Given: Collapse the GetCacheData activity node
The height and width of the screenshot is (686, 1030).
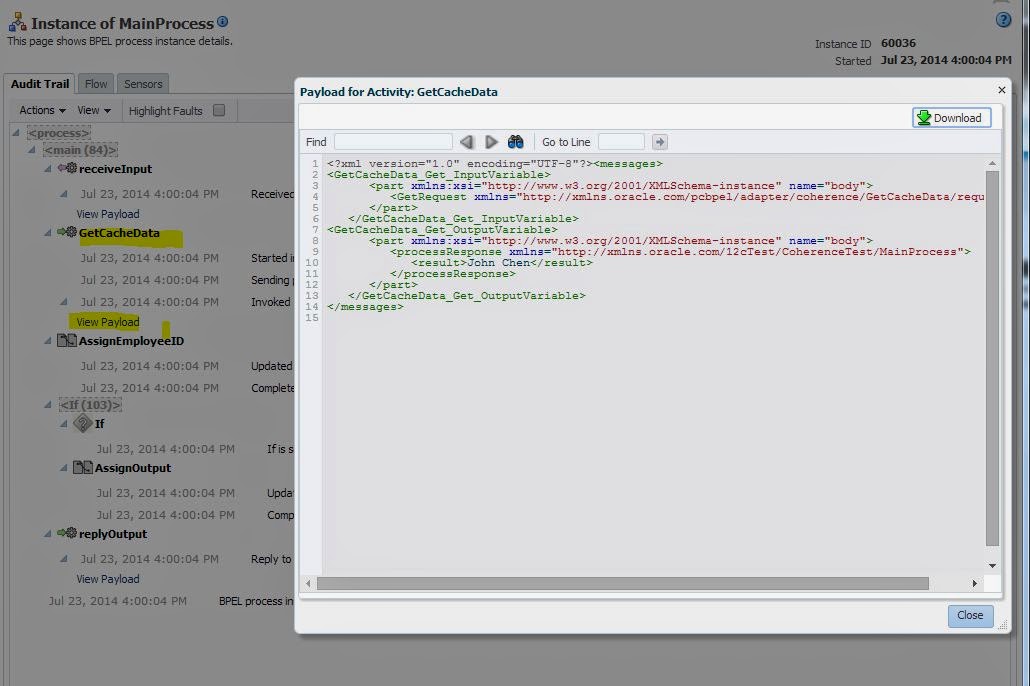Looking at the screenshot, I should (x=47, y=233).
